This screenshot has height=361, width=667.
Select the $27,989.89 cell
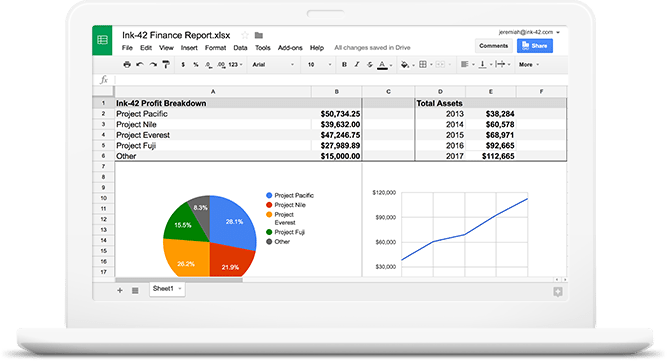point(336,145)
